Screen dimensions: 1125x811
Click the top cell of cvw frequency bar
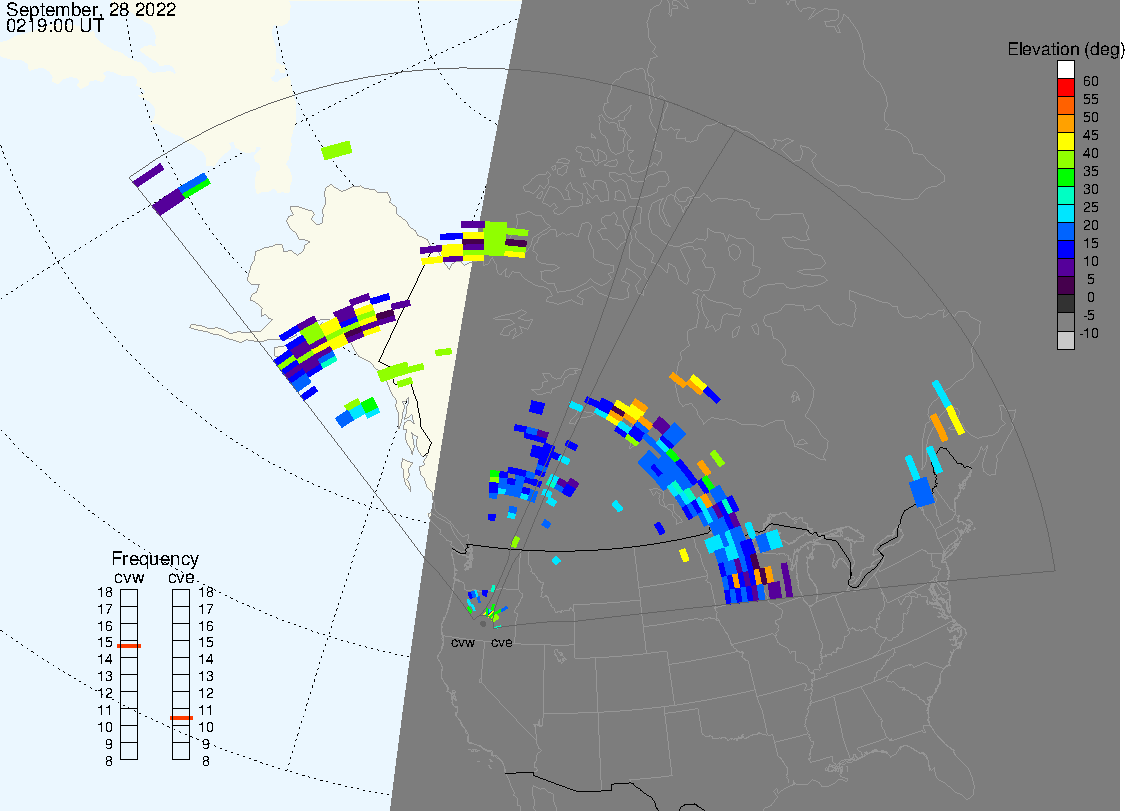pos(129,598)
